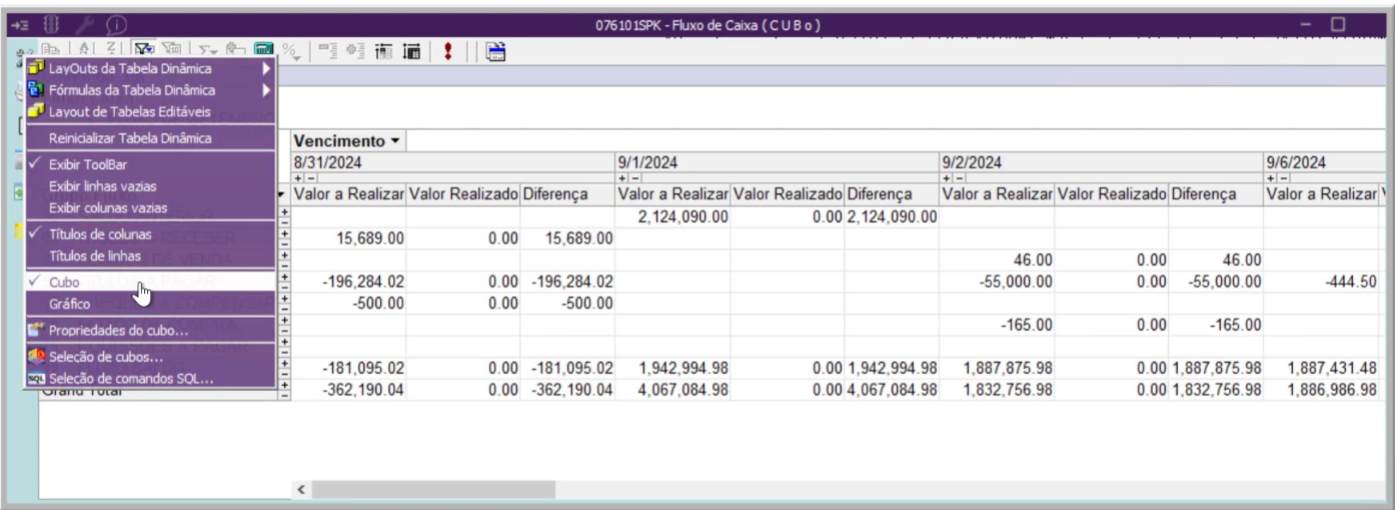This screenshot has height=510, width=1395.
Task: Expand the row showing -196,284.02
Action: click(x=285, y=277)
